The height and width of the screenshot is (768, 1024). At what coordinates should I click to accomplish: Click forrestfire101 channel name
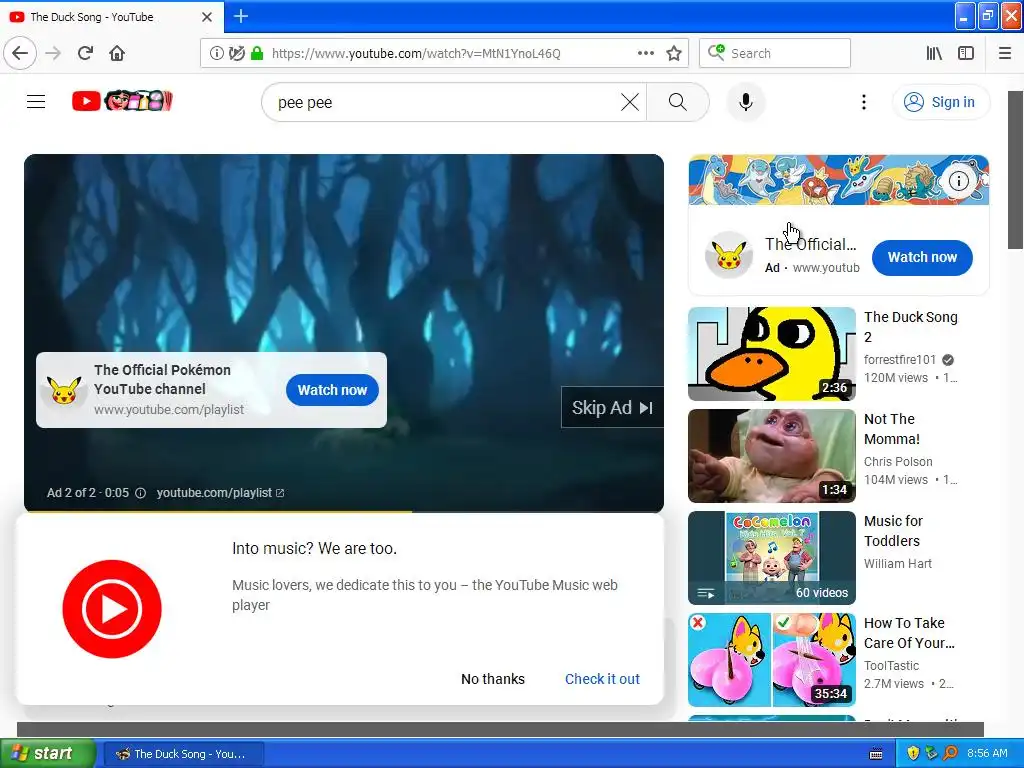[900, 360]
